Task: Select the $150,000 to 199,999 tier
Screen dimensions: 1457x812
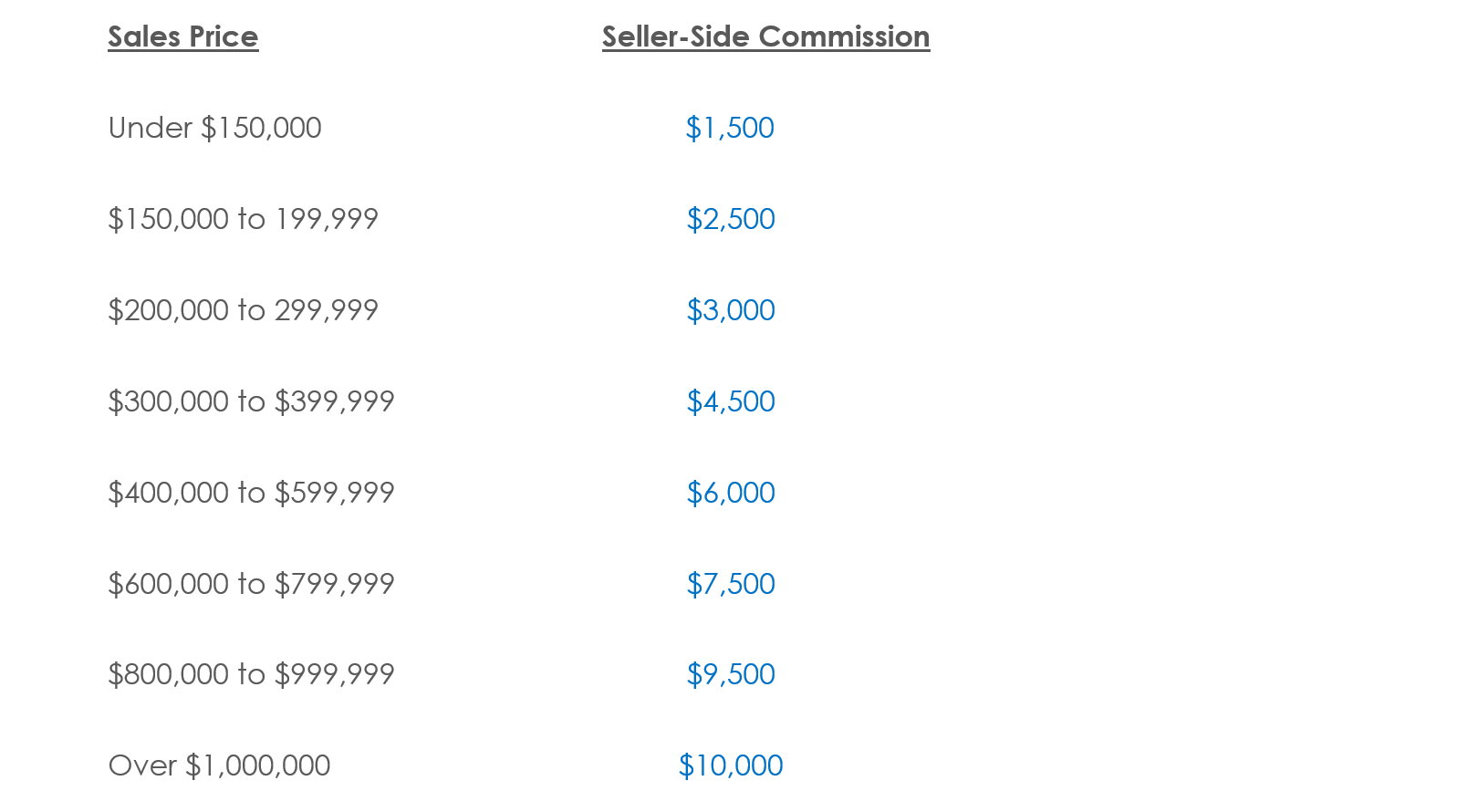Action: coord(243,219)
